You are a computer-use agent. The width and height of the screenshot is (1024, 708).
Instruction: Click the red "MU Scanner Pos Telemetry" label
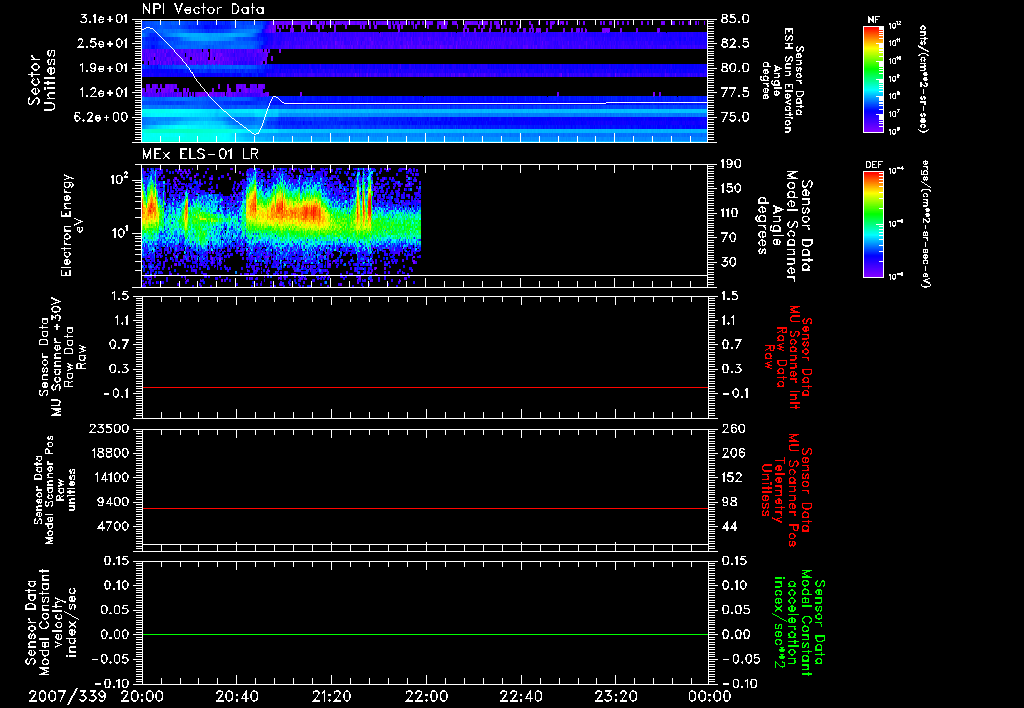click(x=787, y=490)
